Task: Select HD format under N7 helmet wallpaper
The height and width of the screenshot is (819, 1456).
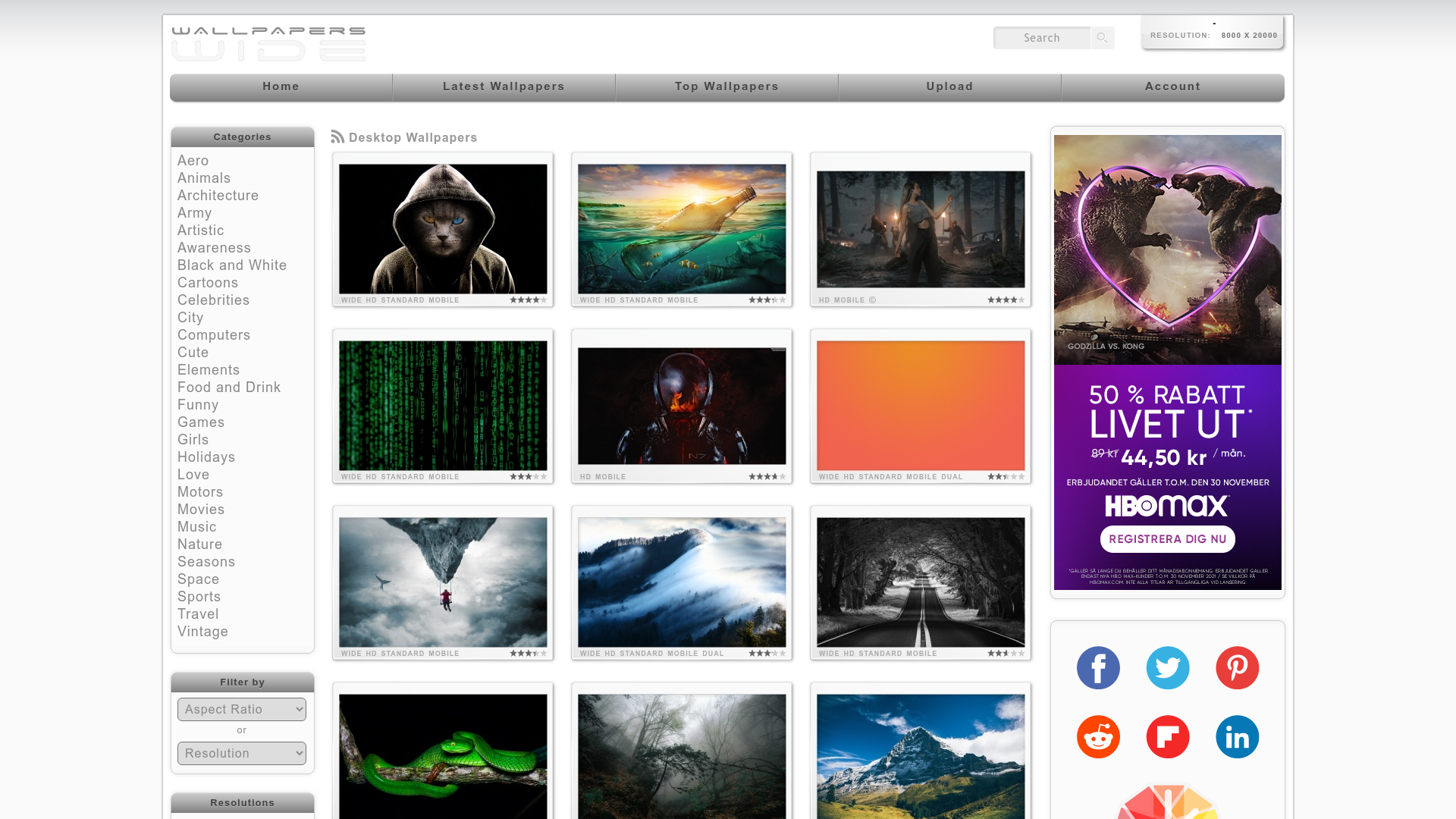Action: pyautogui.click(x=585, y=477)
